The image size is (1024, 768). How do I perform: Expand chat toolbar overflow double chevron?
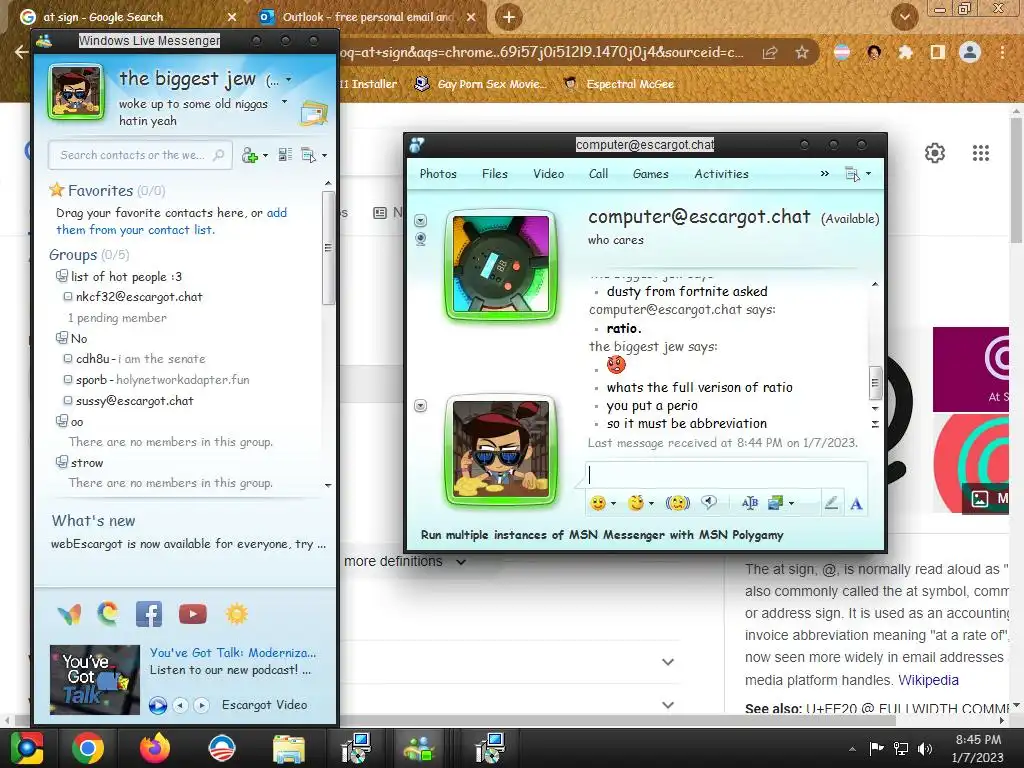pyautogui.click(x=825, y=174)
